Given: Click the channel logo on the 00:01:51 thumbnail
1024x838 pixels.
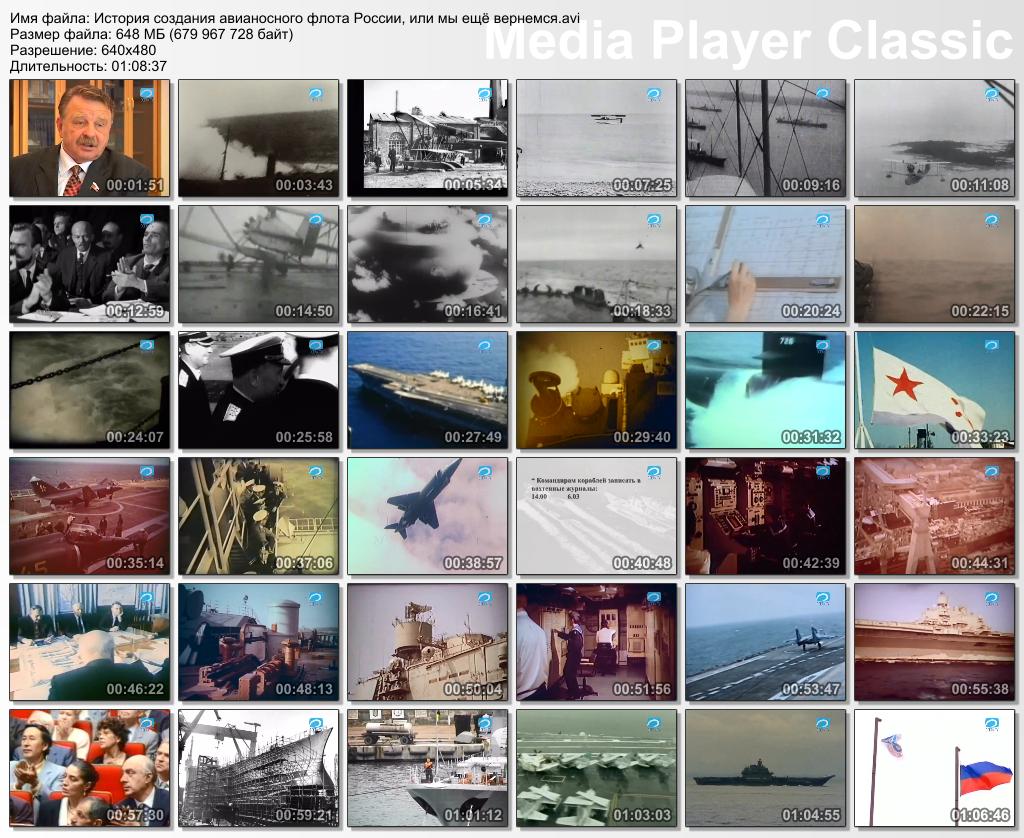Looking at the screenshot, I should click(x=147, y=94).
